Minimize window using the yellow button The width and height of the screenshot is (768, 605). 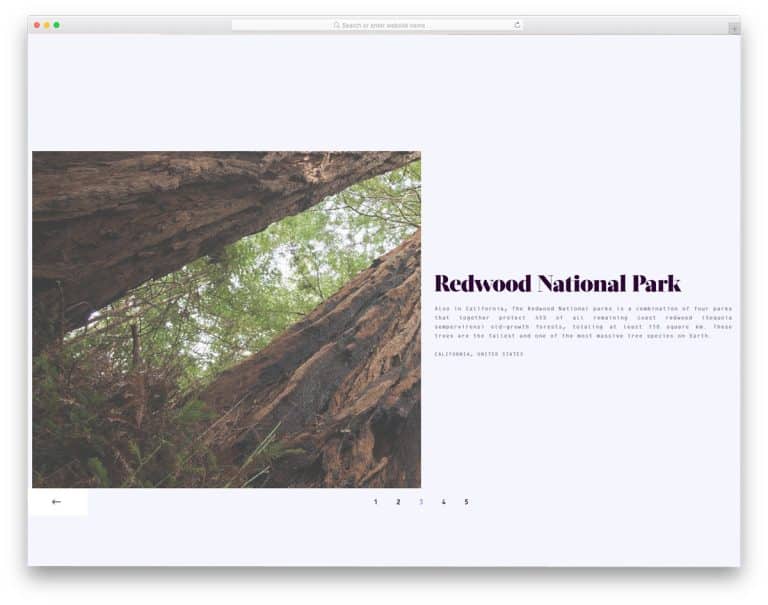click(x=47, y=25)
